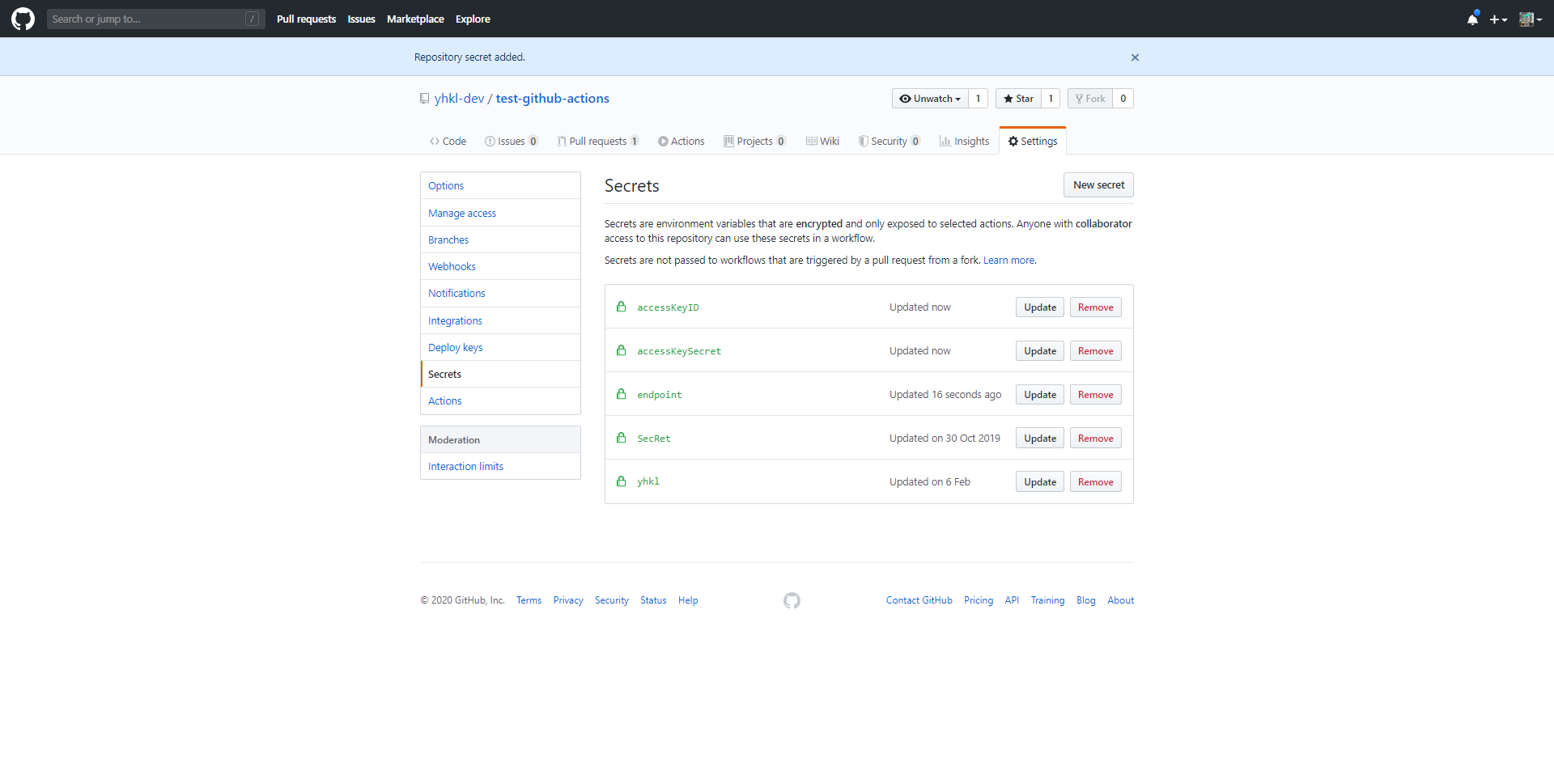Switch to the repository Security tab
The width and height of the screenshot is (1554, 784).
coord(890,142)
